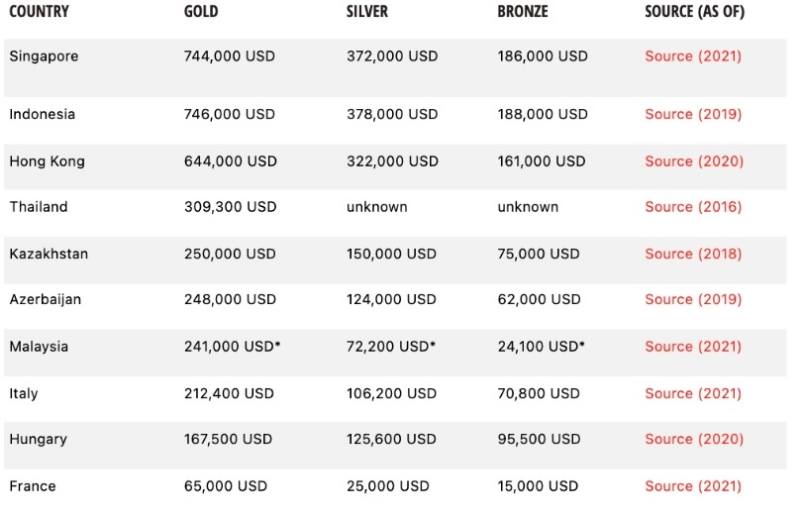Viewport: 797px width, 514px height.
Task: Open the Italy Source (2021) link
Action: click(x=693, y=394)
